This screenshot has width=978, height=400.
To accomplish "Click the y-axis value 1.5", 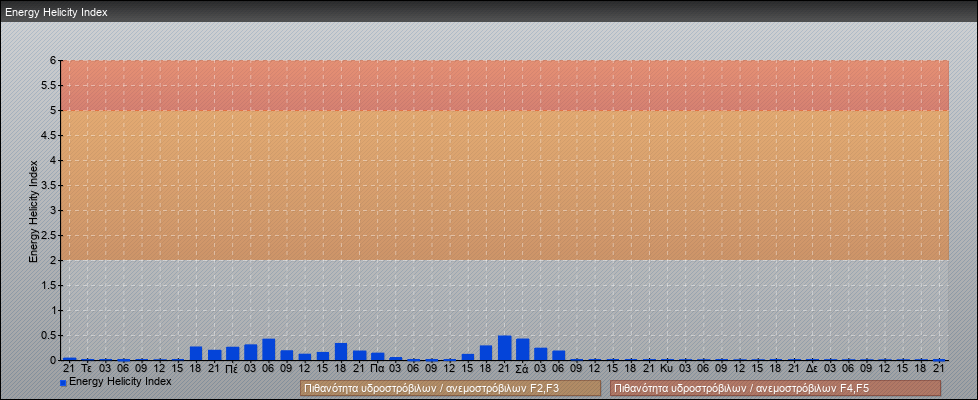I will (50, 285).
